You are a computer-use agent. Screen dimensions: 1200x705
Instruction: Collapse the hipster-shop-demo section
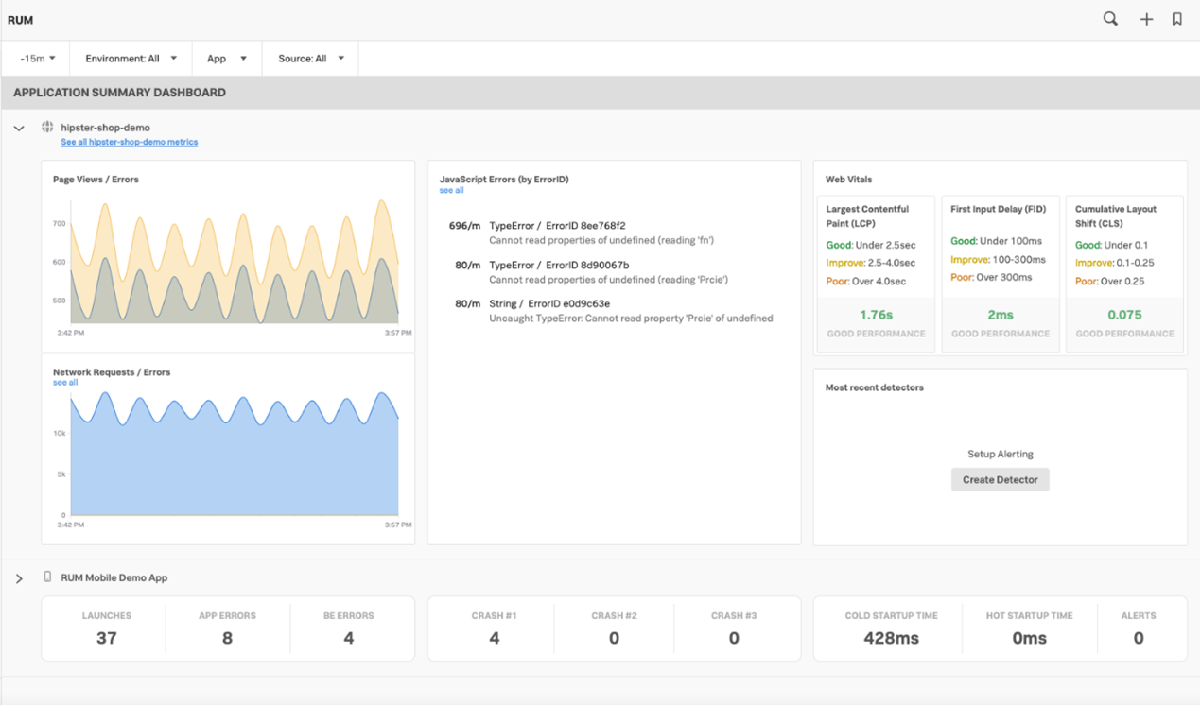19,128
